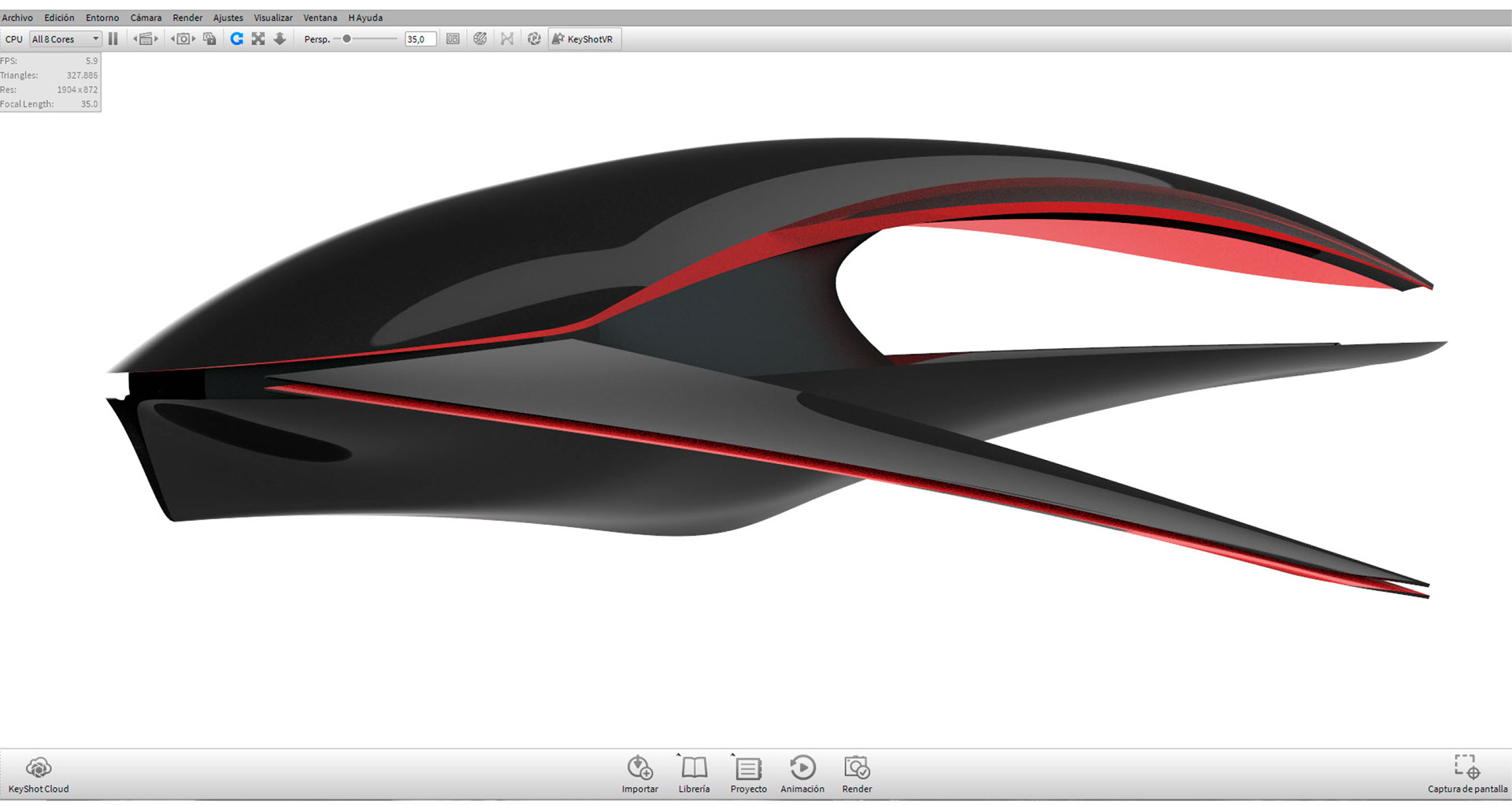Click the blue reset camera icon
1512x806 pixels.
point(236,38)
